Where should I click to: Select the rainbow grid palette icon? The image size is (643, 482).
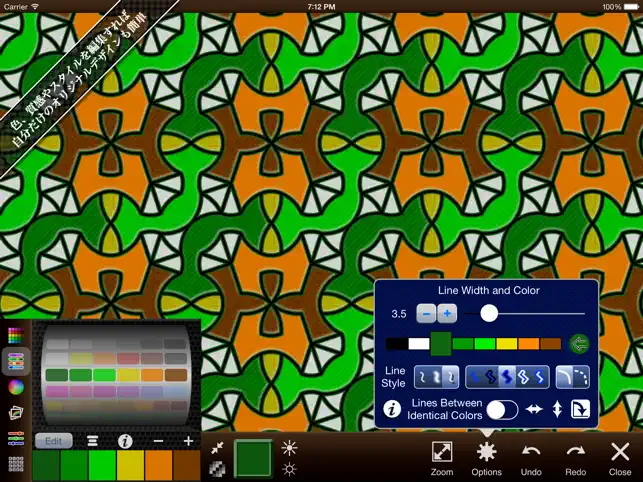pos(16,336)
